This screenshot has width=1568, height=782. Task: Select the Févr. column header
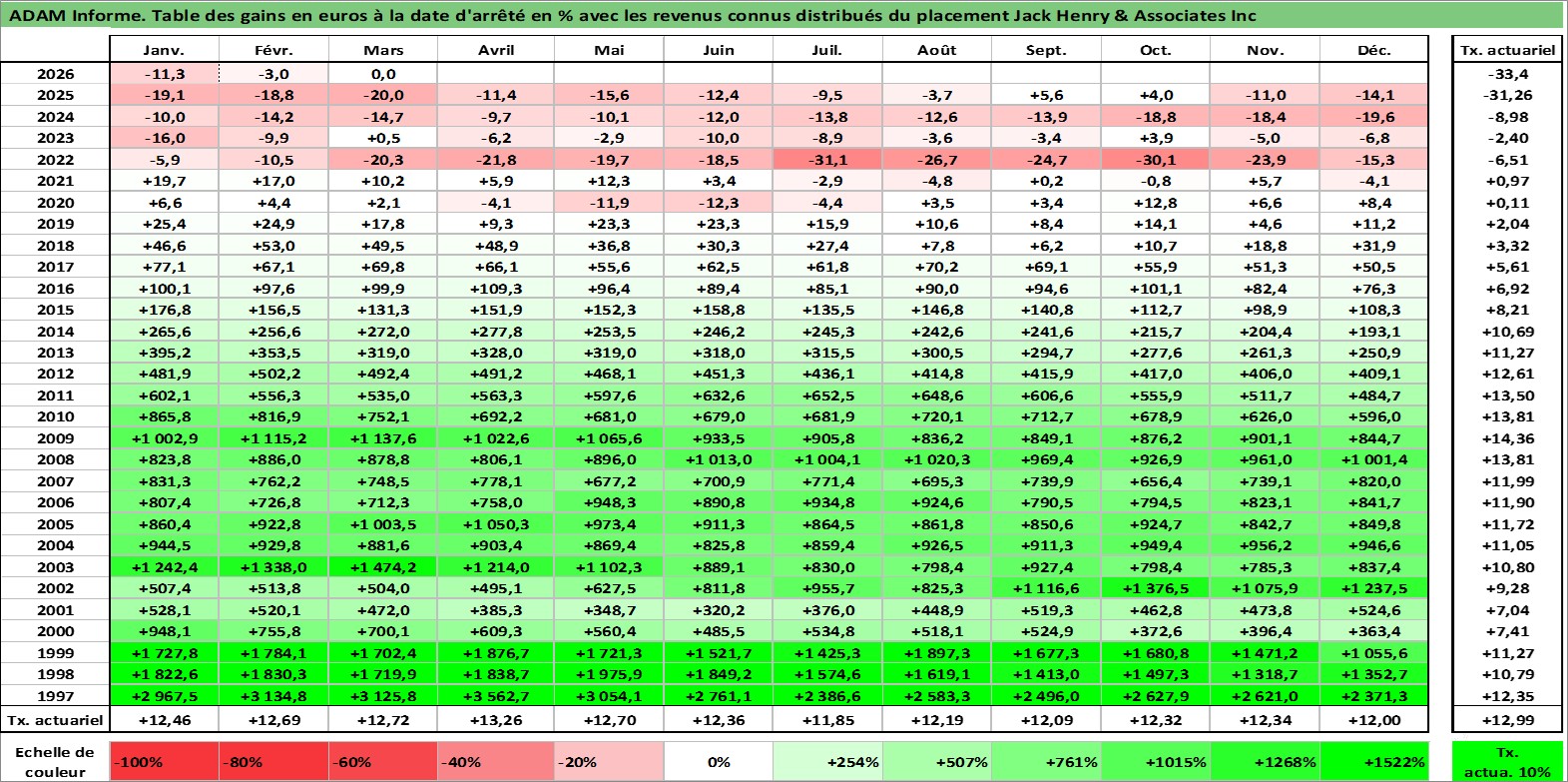(x=273, y=50)
